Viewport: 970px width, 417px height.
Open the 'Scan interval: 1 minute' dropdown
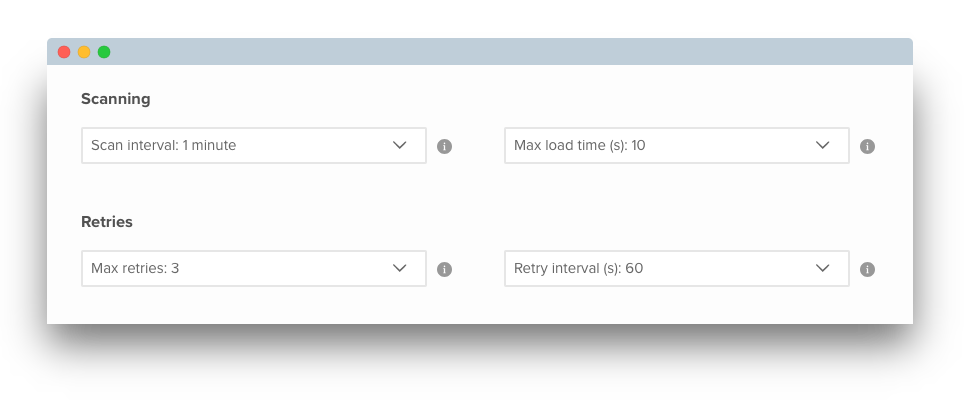click(254, 145)
